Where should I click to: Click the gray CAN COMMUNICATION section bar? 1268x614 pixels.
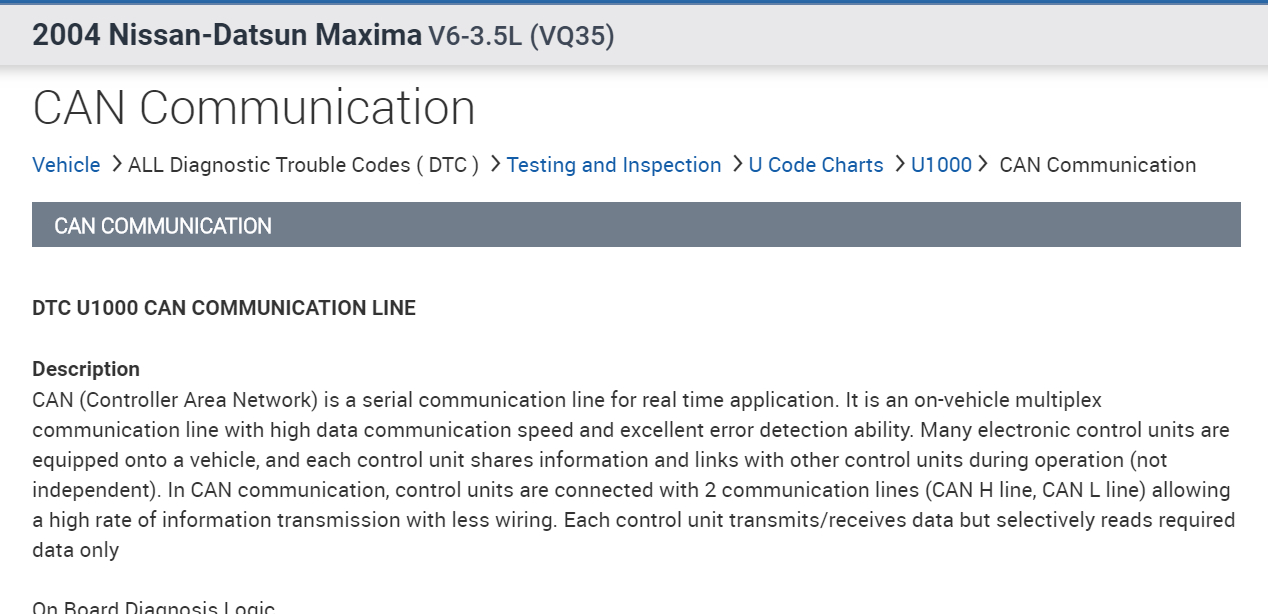[636, 225]
